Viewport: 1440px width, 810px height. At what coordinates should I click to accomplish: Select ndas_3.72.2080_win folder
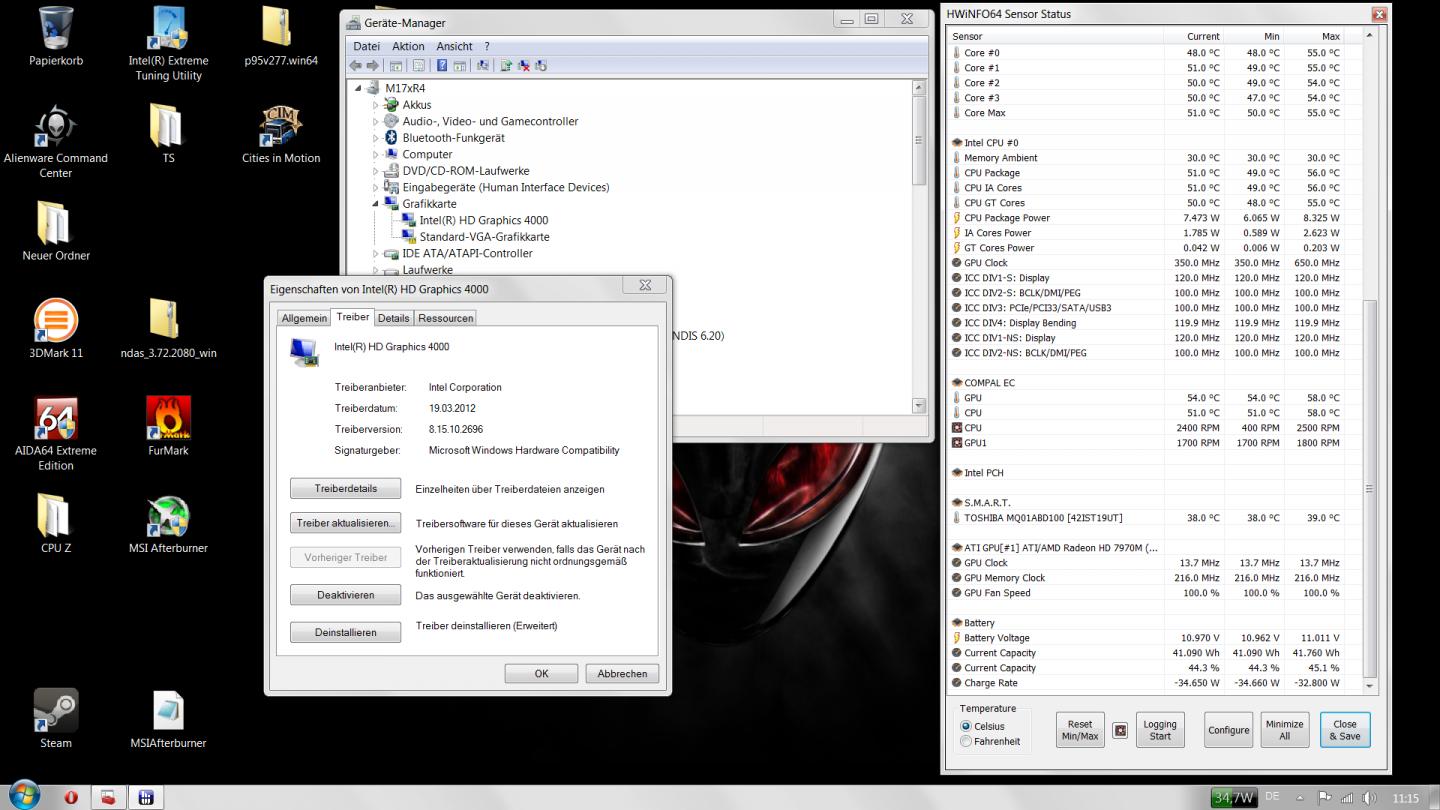(168, 329)
